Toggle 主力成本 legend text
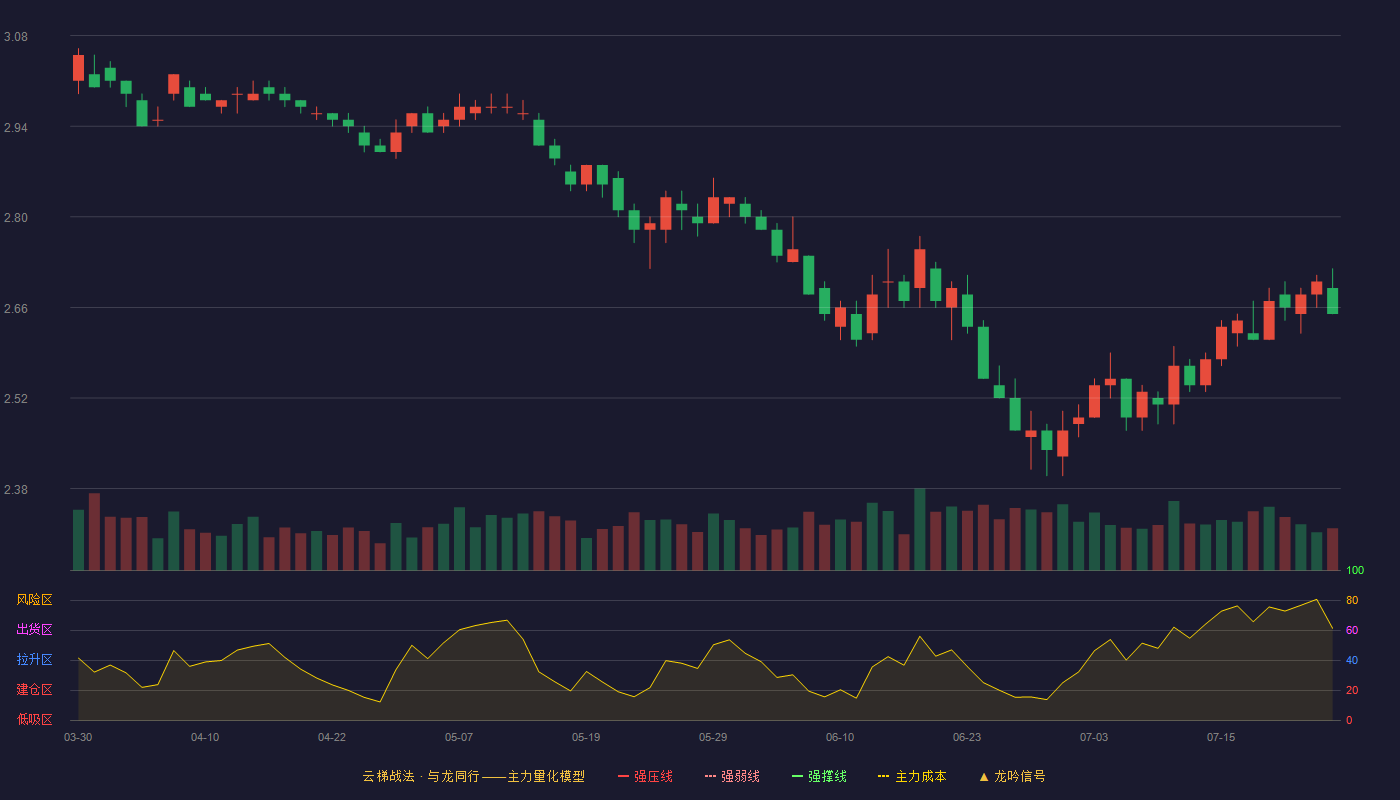 (x=920, y=776)
